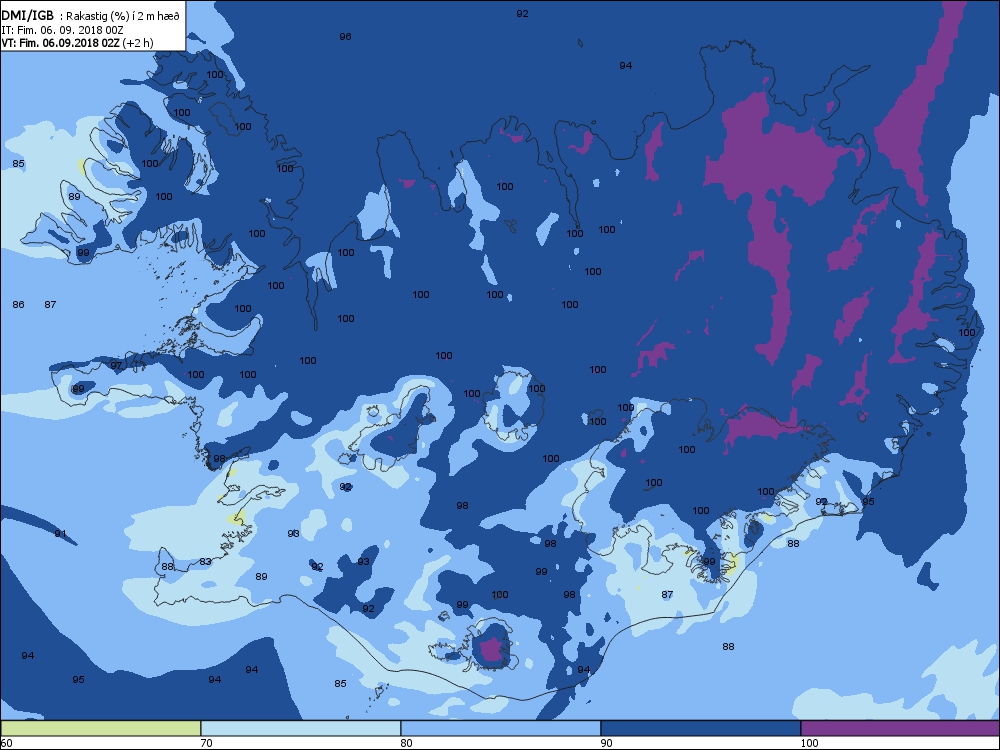The height and width of the screenshot is (750, 1000).
Task: Click the humidity value '86' on the map
Action: [18, 305]
